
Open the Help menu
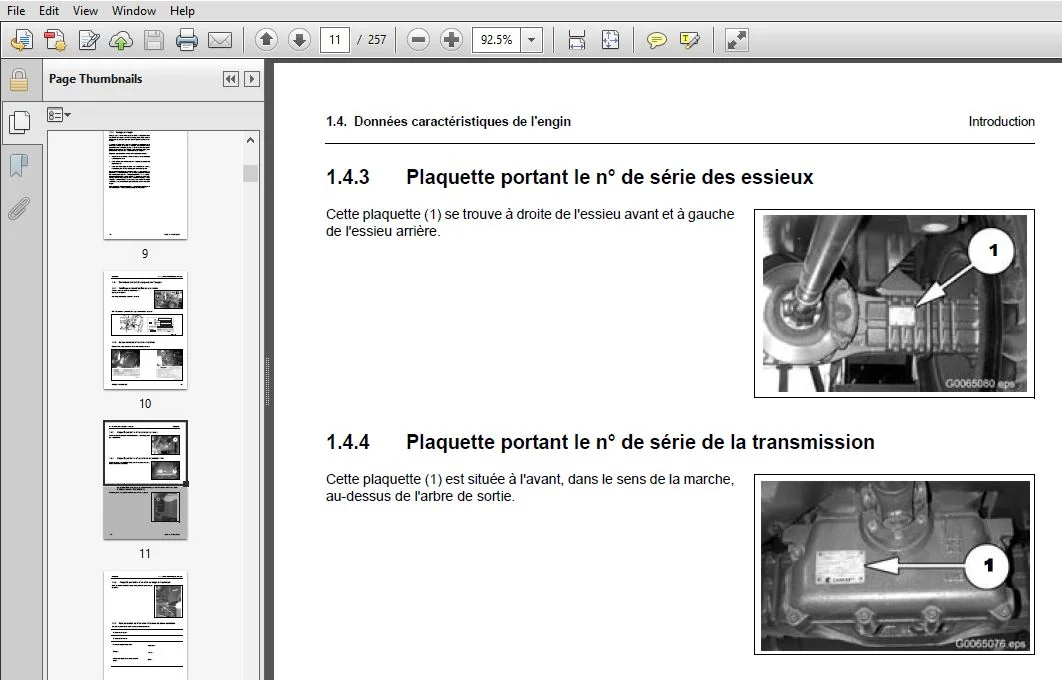point(182,11)
